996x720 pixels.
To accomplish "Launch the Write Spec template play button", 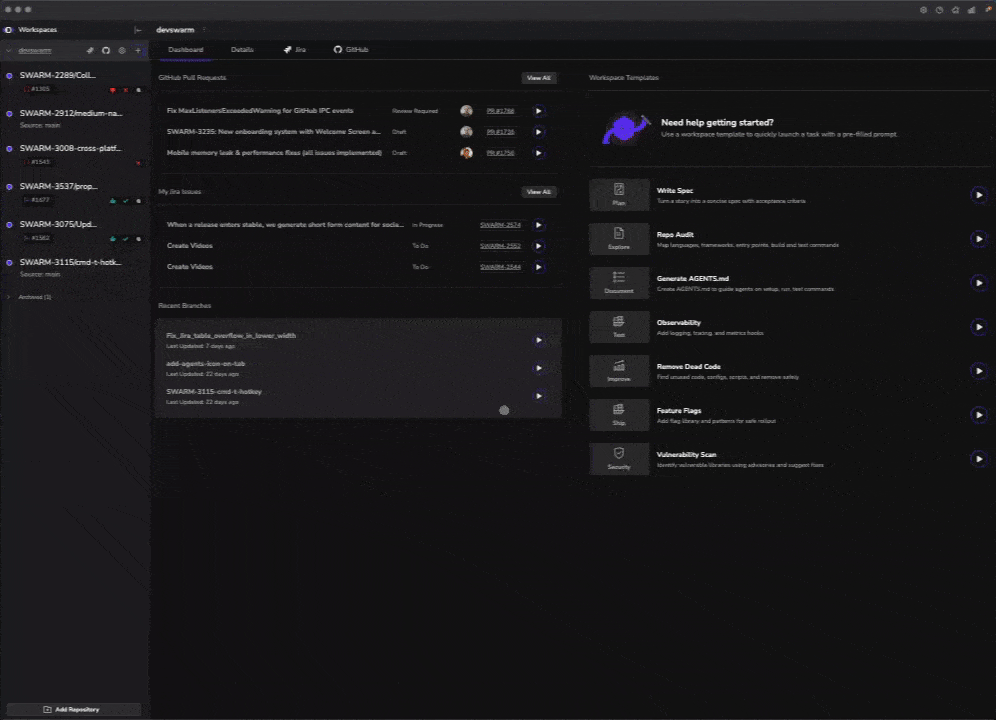I will click(979, 195).
